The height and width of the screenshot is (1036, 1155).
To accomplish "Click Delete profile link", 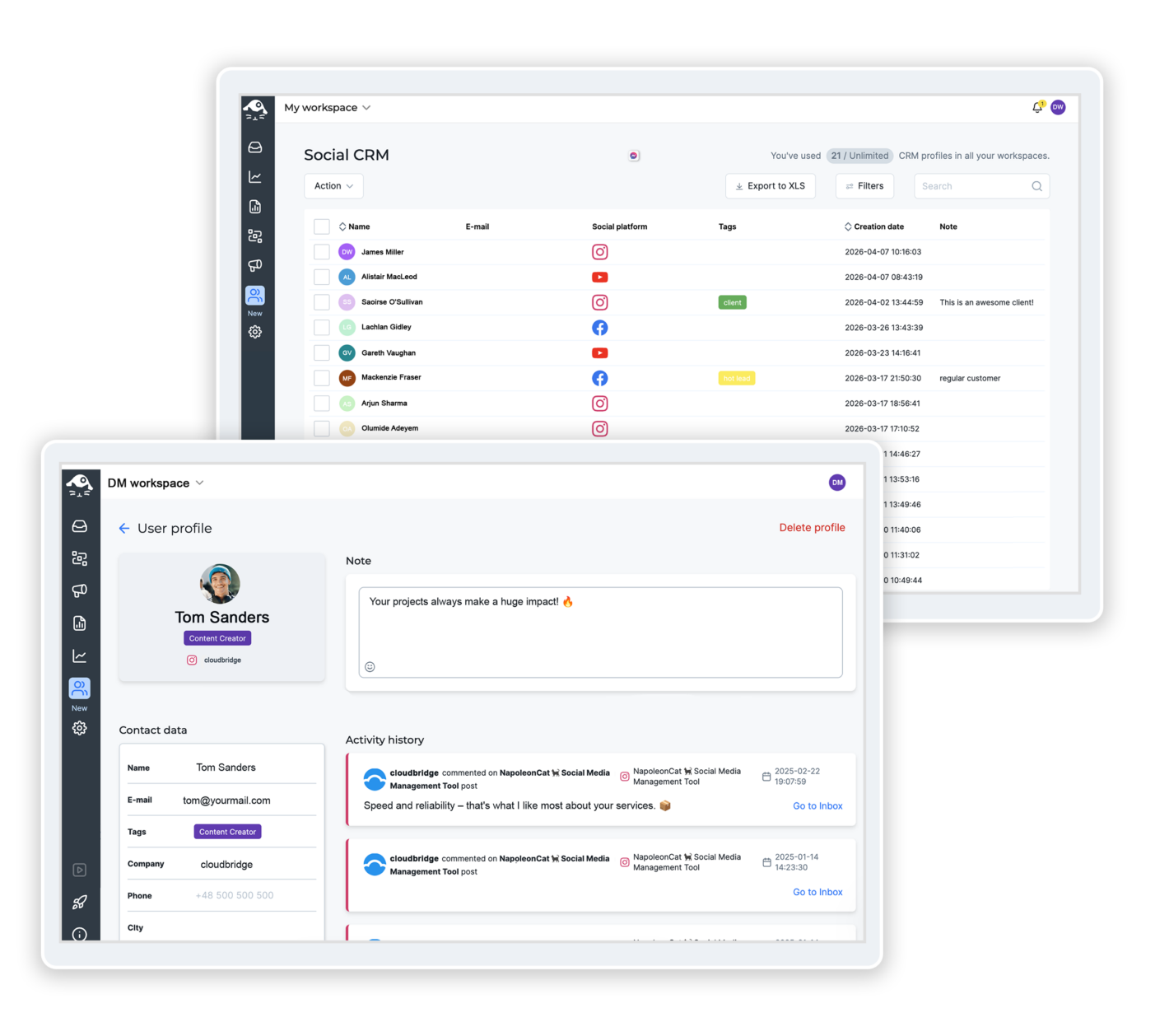I will tap(813, 528).
